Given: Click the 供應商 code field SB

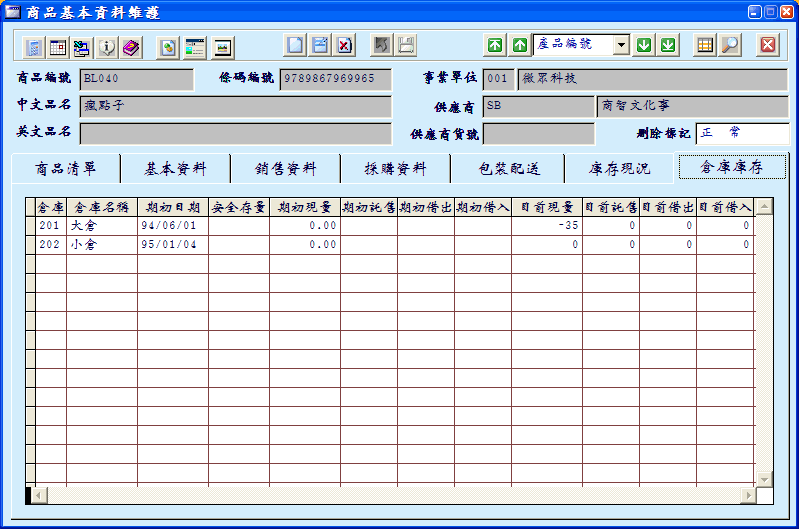Looking at the screenshot, I should click(x=539, y=107).
